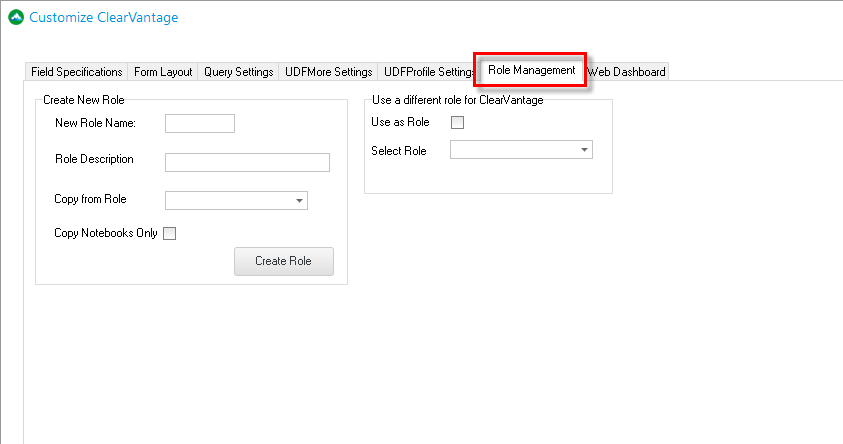Click the Copy from Role label
The height and width of the screenshot is (444, 843).
[90, 199]
